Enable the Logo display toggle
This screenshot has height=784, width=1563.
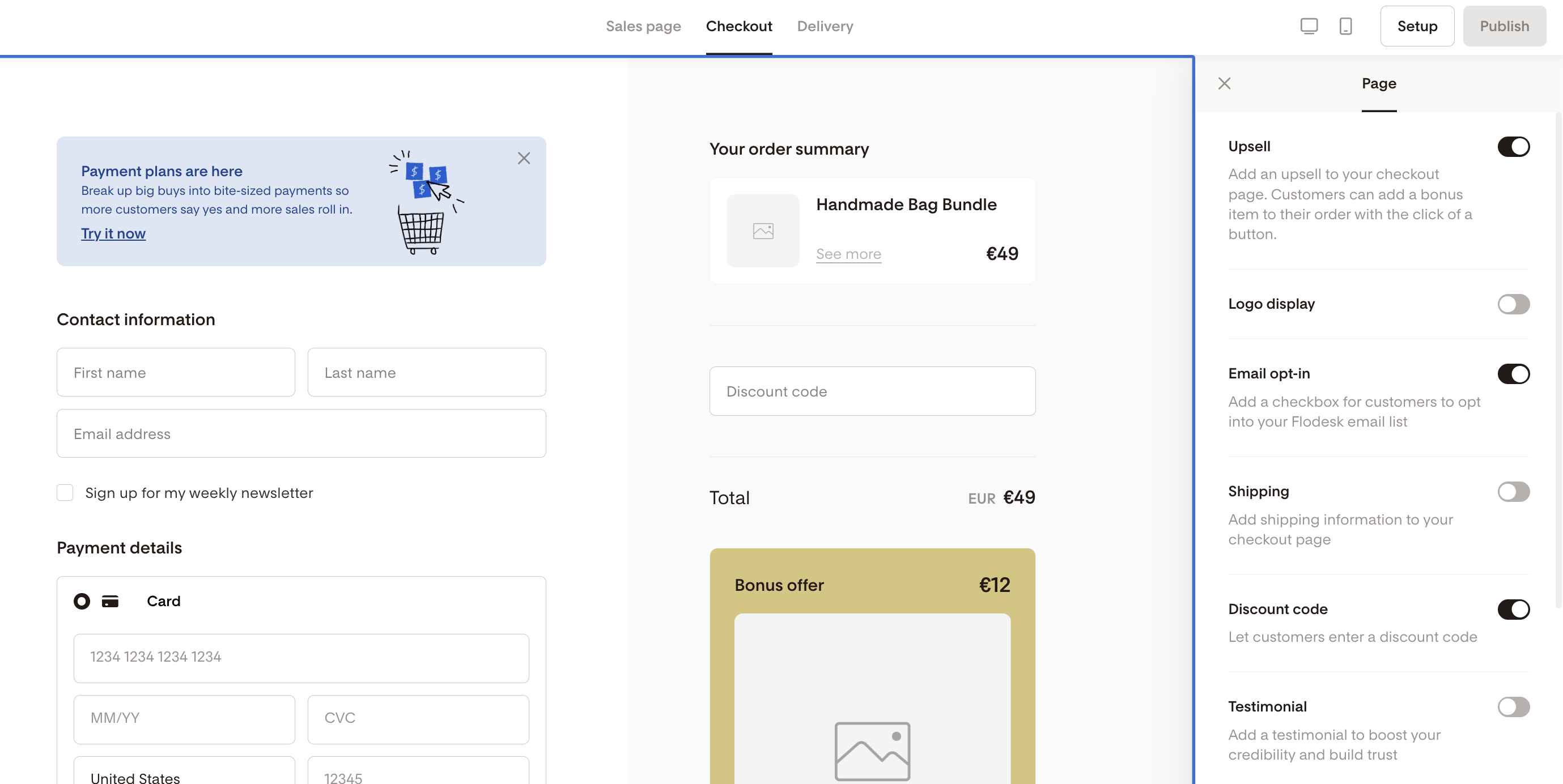click(x=1513, y=304)
